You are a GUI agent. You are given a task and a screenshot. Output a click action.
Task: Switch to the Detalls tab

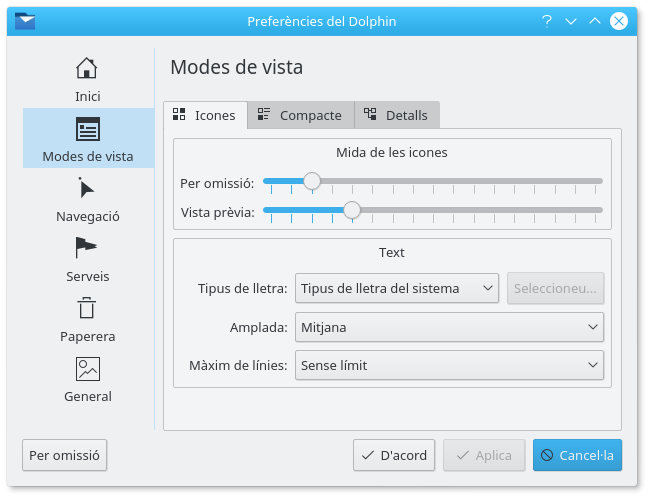[x=396, y=115]
